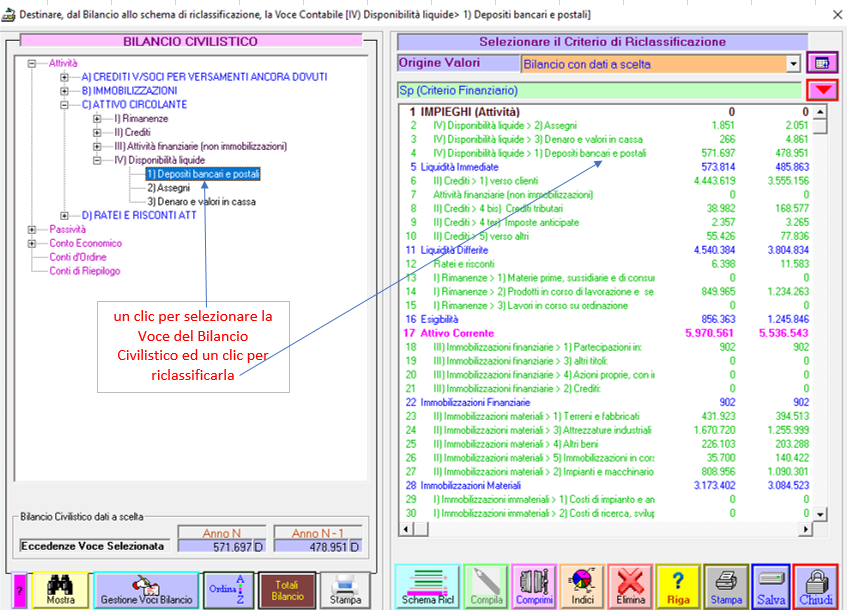Screen dimensions: 847x610
Task: Click list scrollbar down arrow
Action: click(x=821, y=514)
